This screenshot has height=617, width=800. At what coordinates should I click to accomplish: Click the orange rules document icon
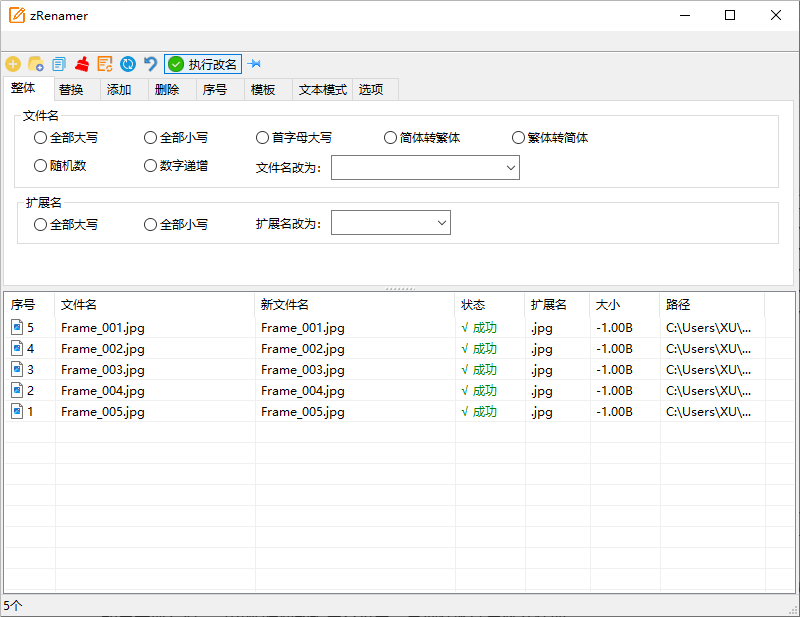105,64
